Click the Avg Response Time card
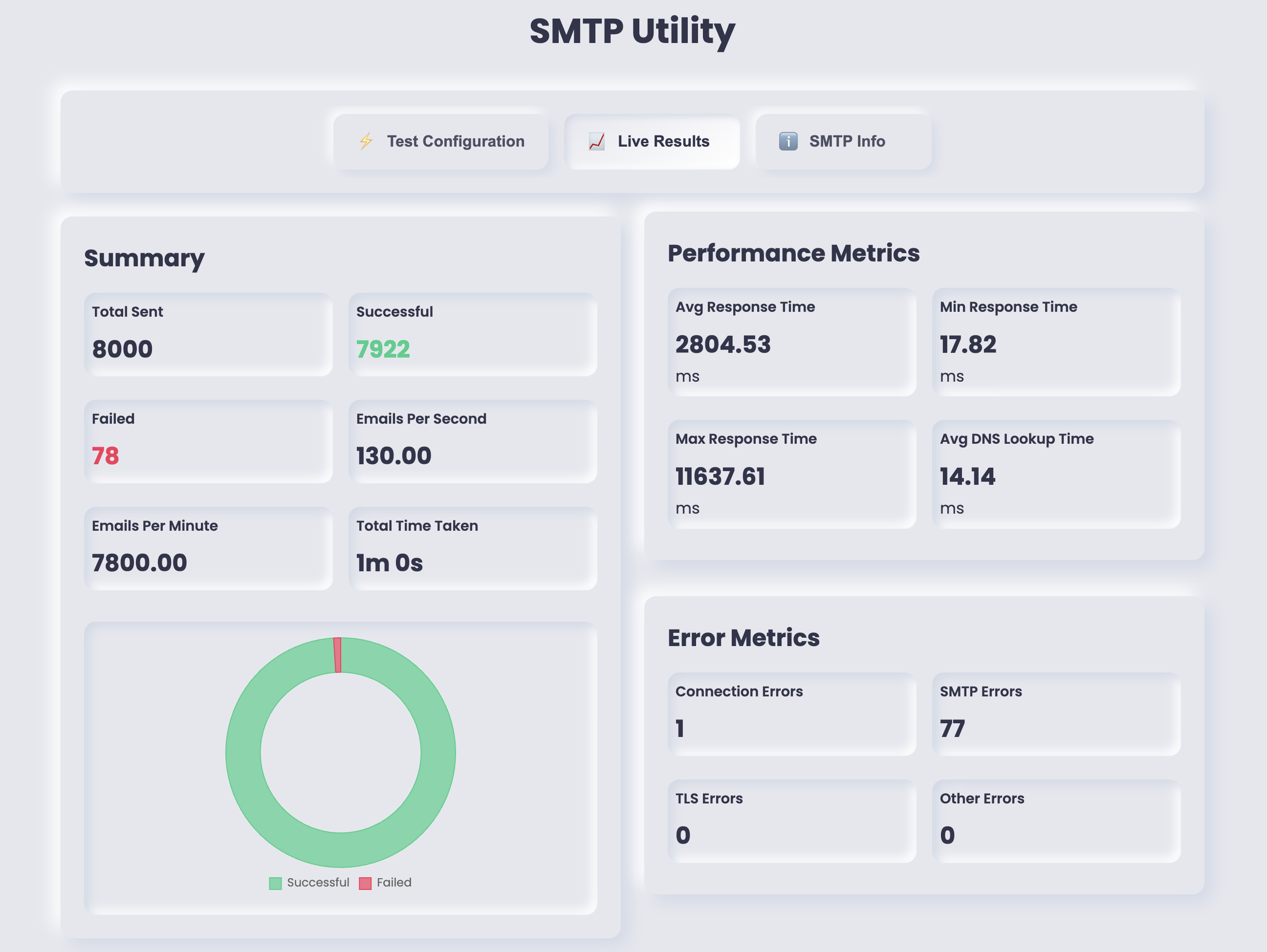The width and height of the screenshot is (1267, 952). click(x=791, y=342)
